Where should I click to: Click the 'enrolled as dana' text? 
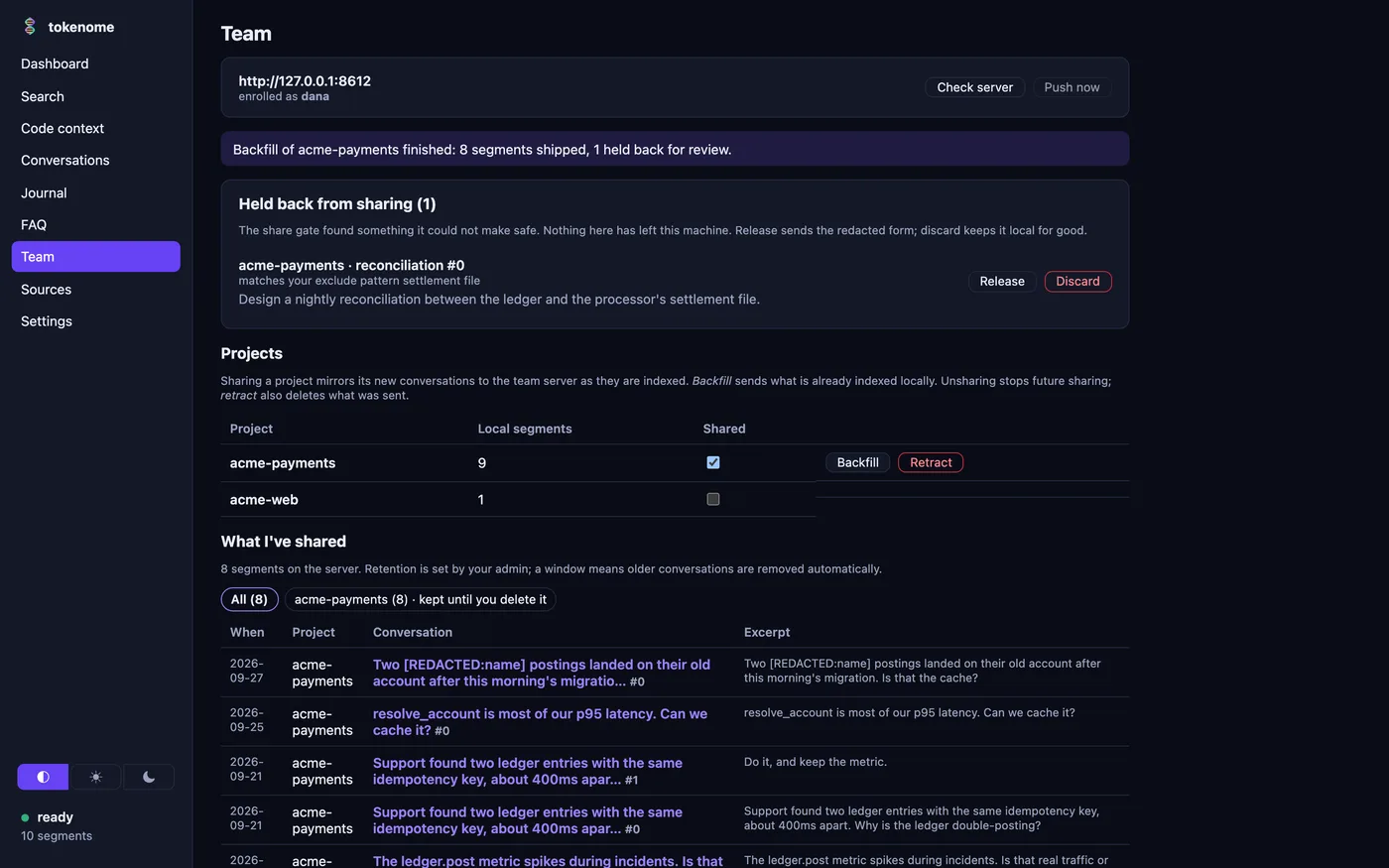[284, 96]
